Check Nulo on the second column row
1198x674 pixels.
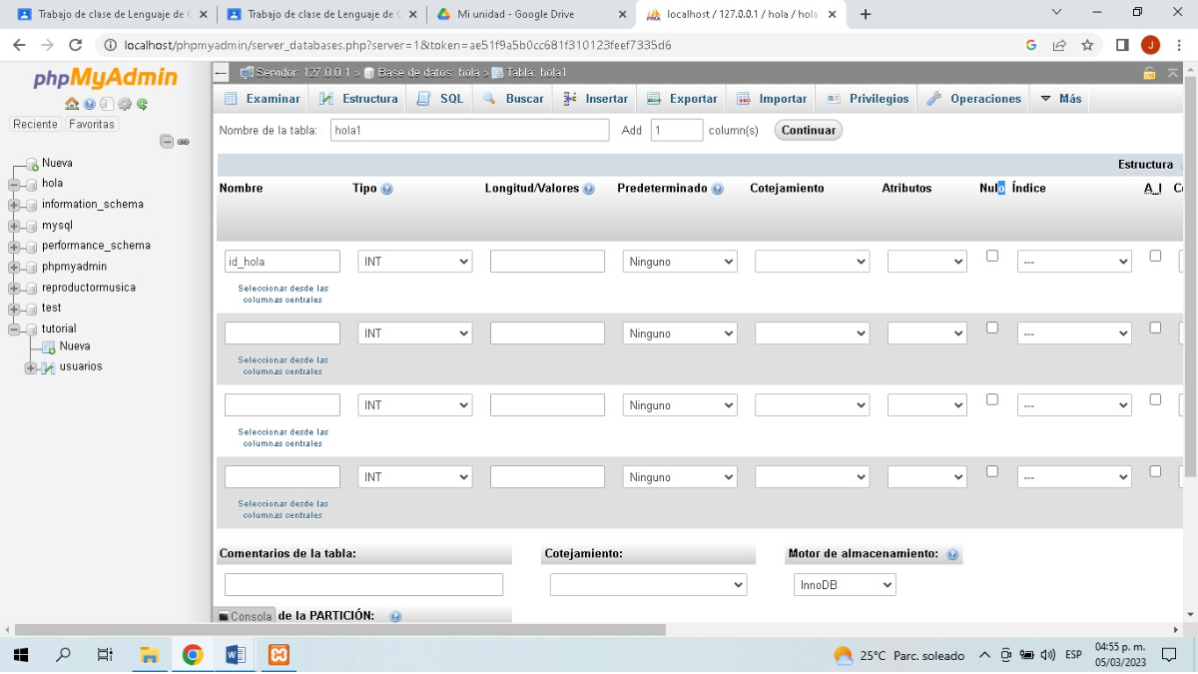[x=991, y=327]
